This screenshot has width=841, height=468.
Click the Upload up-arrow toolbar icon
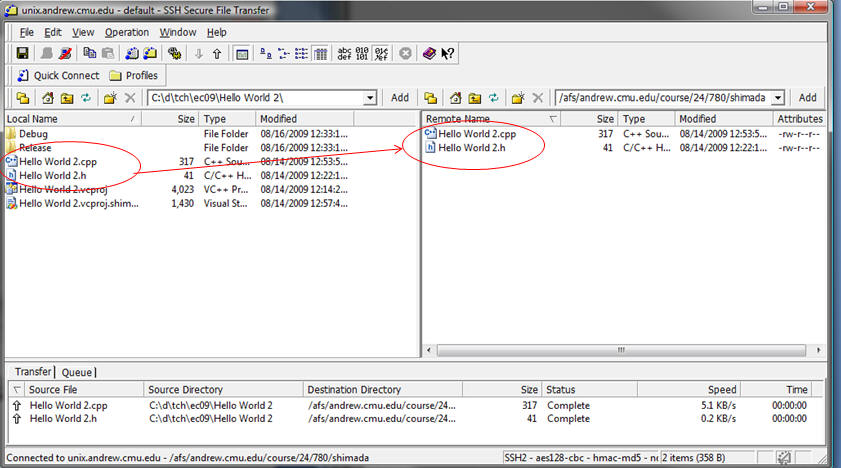click(x=217, y=53)
